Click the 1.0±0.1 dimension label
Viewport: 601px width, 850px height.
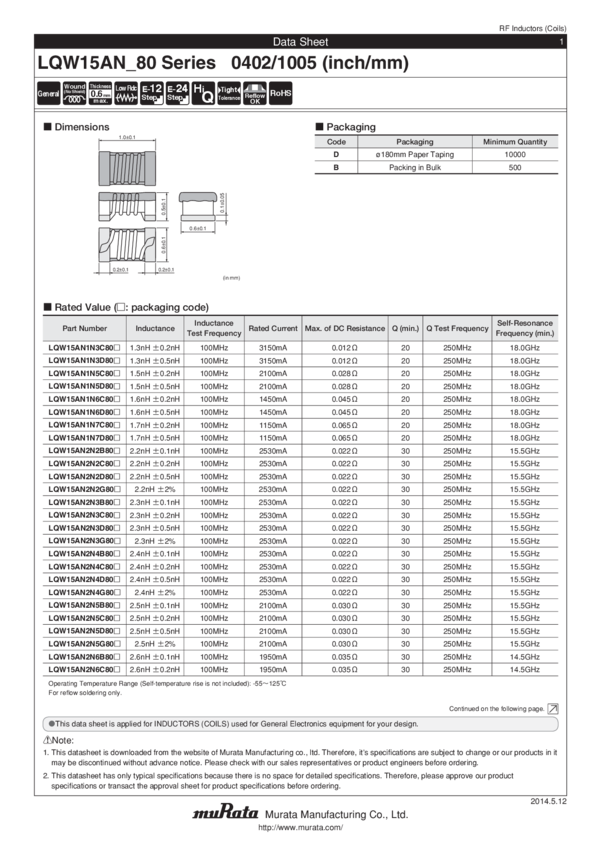tap(127, 138)
